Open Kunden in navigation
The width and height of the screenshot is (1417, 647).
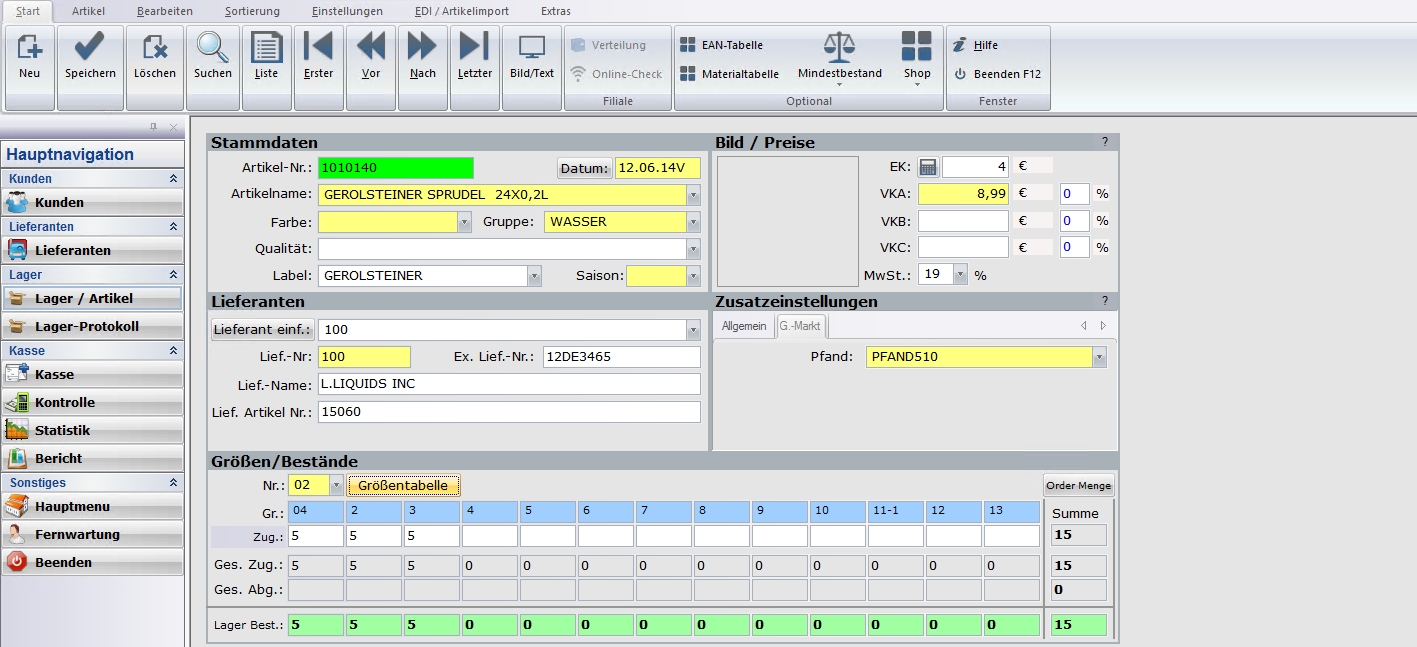[x=92, y=203]
